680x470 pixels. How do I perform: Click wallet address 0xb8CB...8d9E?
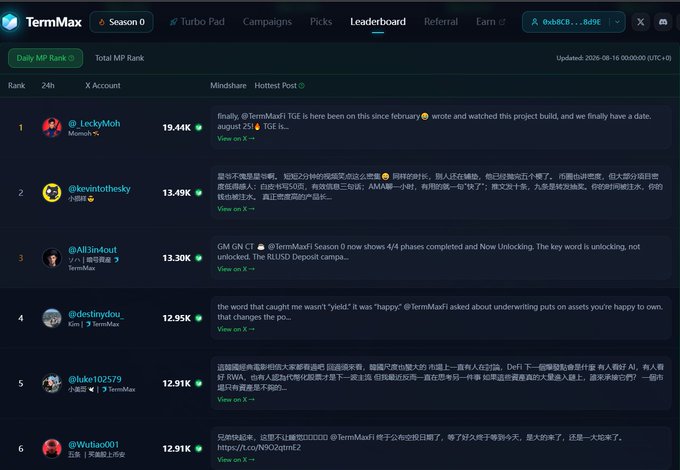tap(572, 22)
